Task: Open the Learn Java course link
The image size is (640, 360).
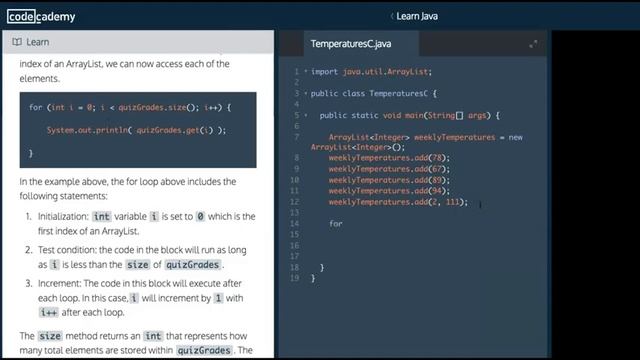Action: 417,16
